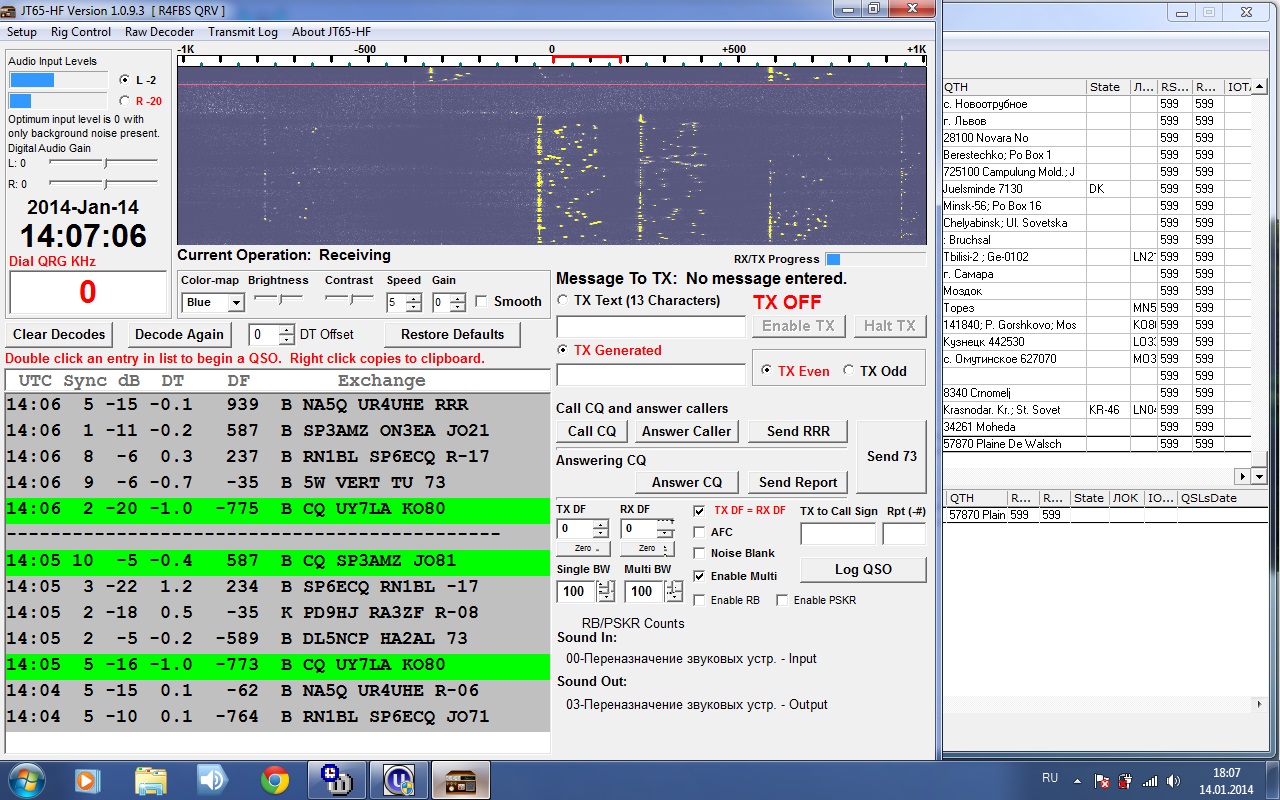
Task: Open the network signal icon in tray
Action: pyautogui.click(x=1150, y=781)
